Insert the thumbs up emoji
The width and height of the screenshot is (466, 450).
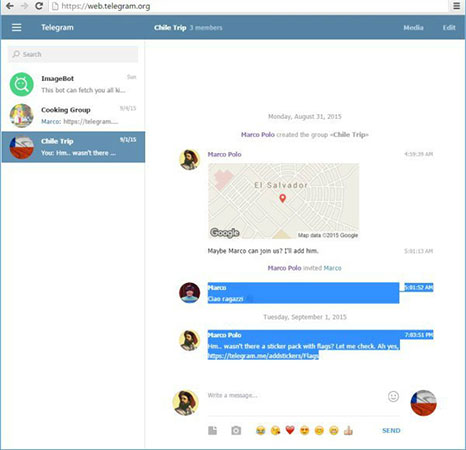348,430
